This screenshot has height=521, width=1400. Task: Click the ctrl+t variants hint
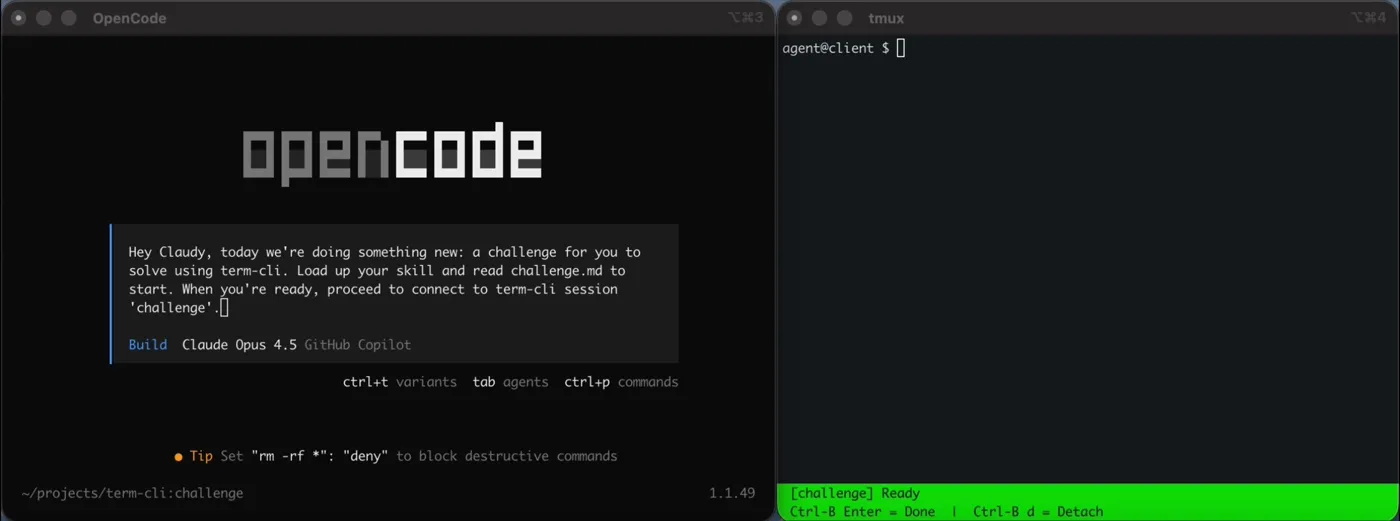pyautogui.click(x=400, y=382)
